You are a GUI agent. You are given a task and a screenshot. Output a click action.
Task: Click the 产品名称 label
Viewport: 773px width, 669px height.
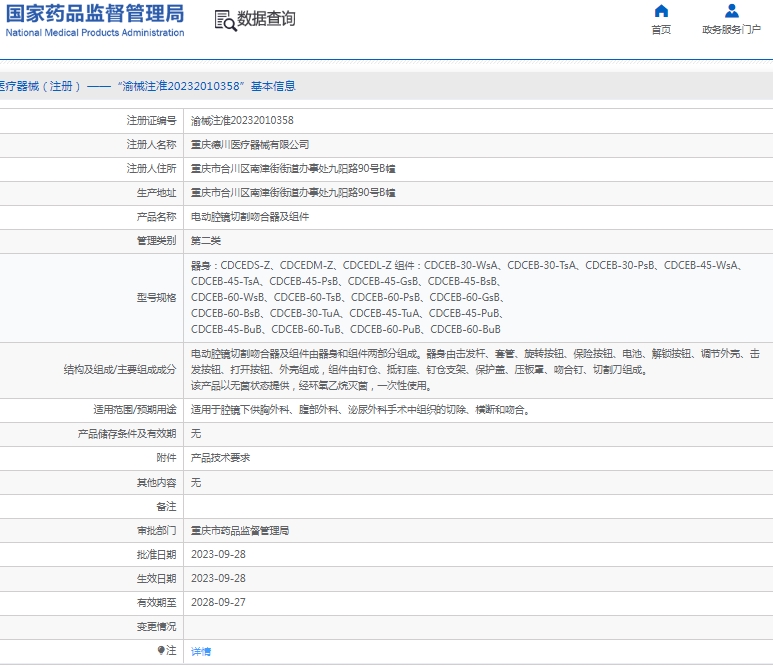156,217
